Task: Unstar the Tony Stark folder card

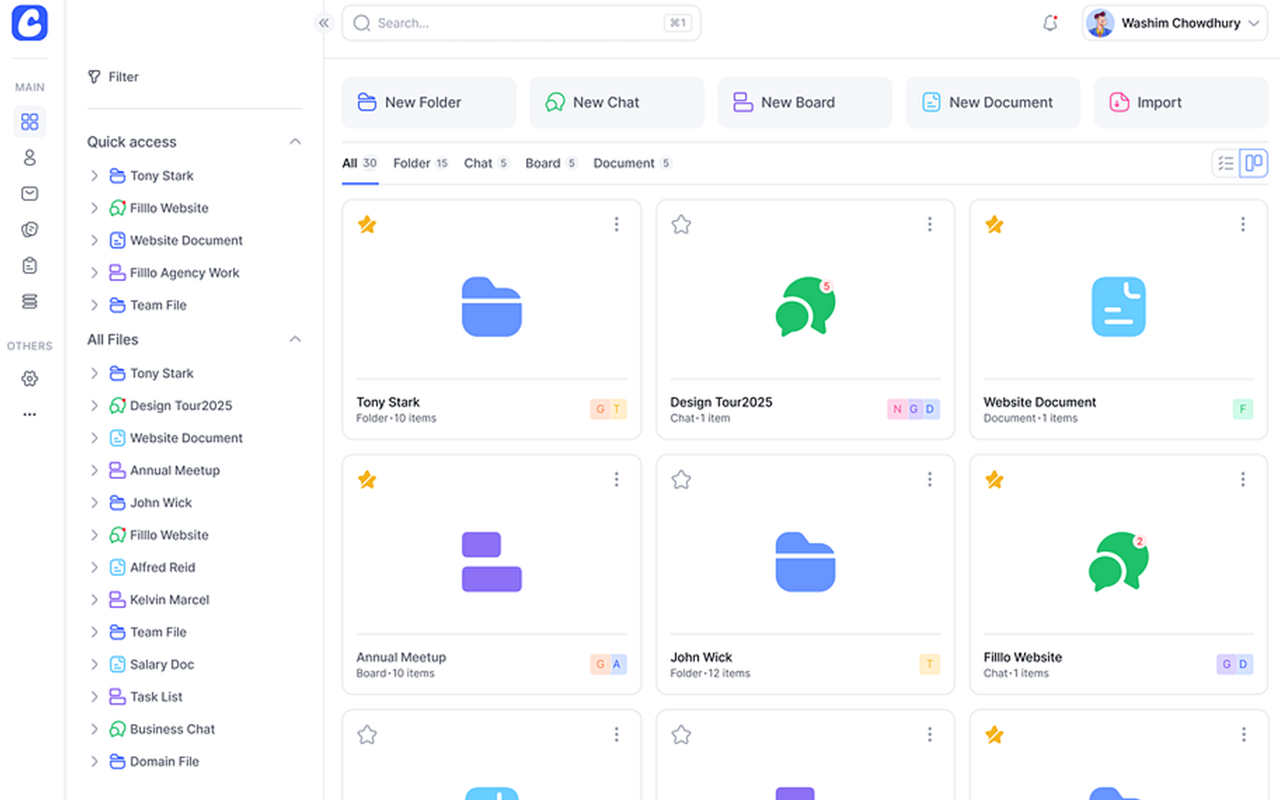Action: pyautogui.click(x=367, y=225)
